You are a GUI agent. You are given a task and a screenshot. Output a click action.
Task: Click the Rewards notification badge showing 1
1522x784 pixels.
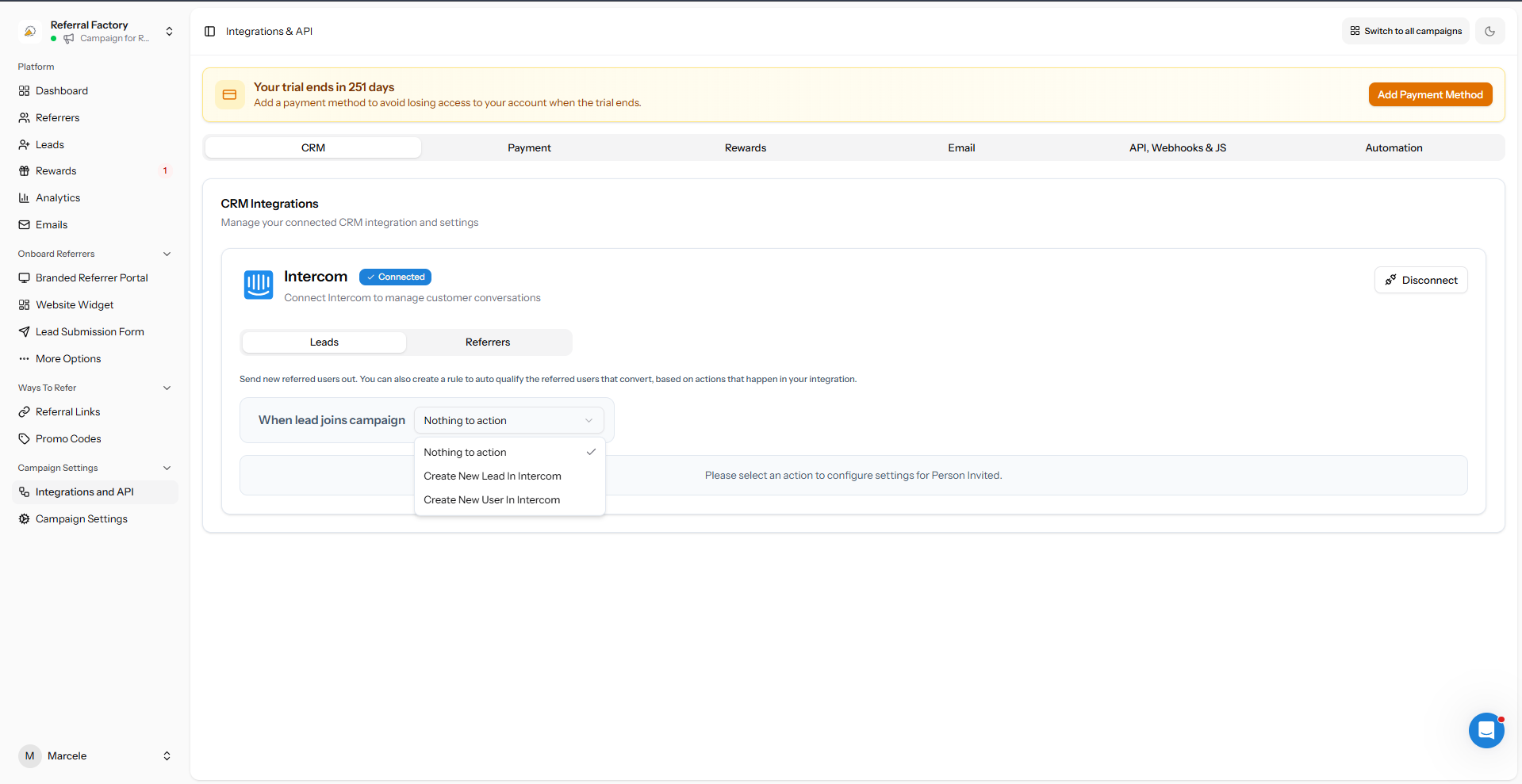coord(165,171)
